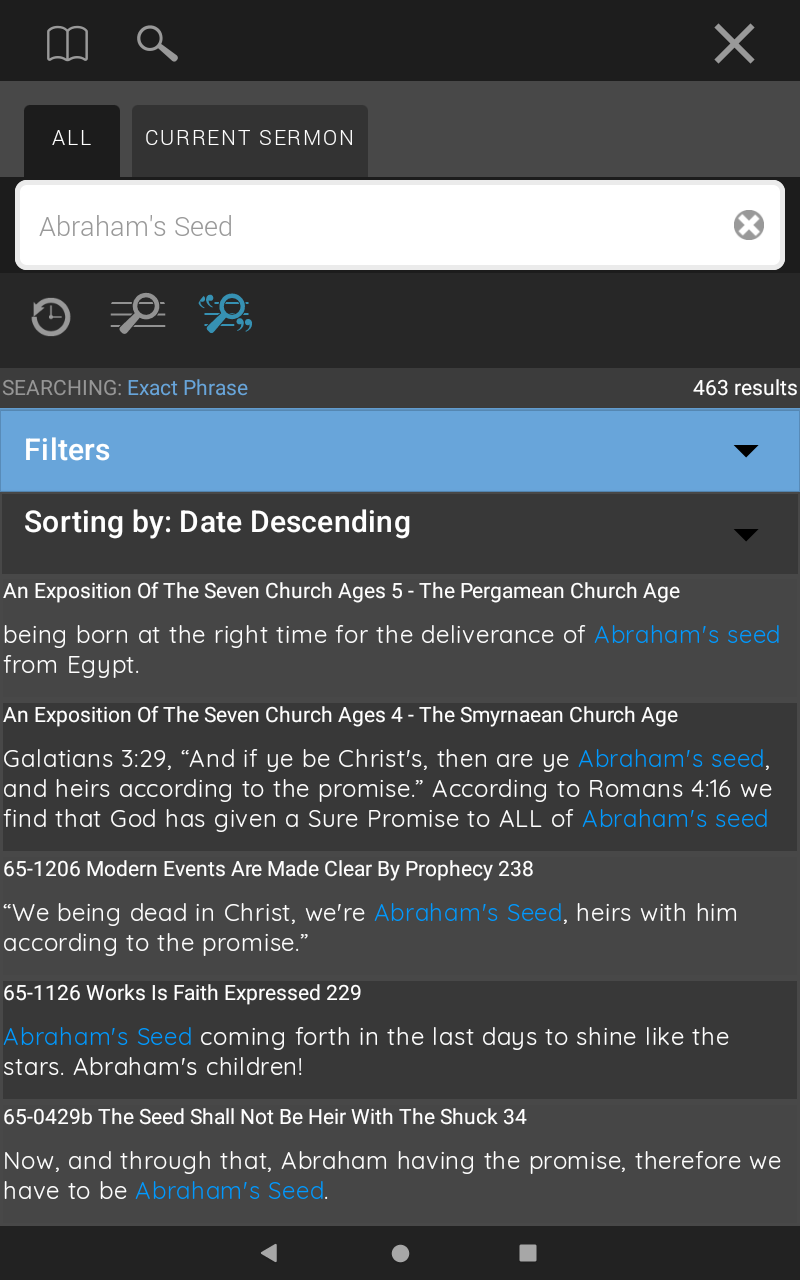Screen dimensions: 800x1280
Task: Select the exact phrase search mode icon
Action: tap(225, 313)
